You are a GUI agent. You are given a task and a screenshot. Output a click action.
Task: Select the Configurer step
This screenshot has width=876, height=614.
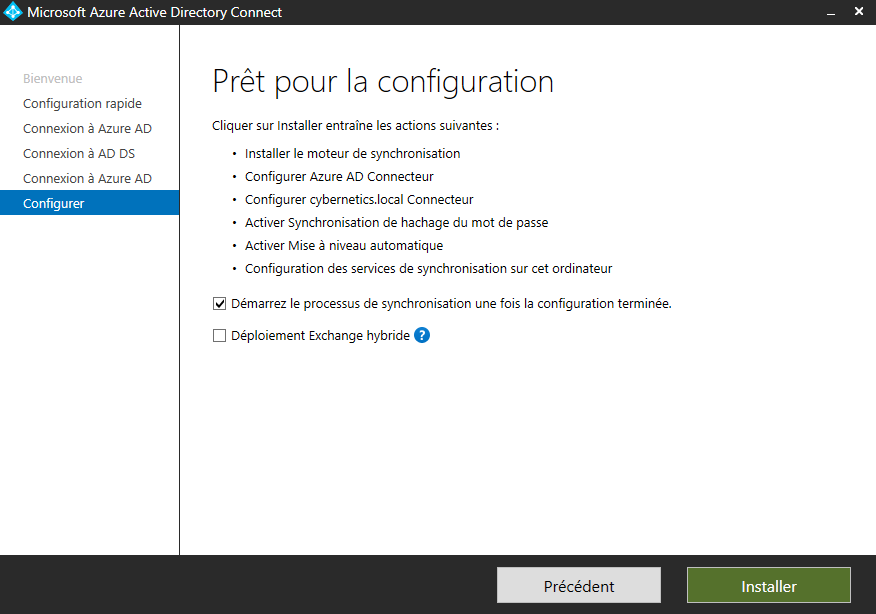click(x=89, y=203)
